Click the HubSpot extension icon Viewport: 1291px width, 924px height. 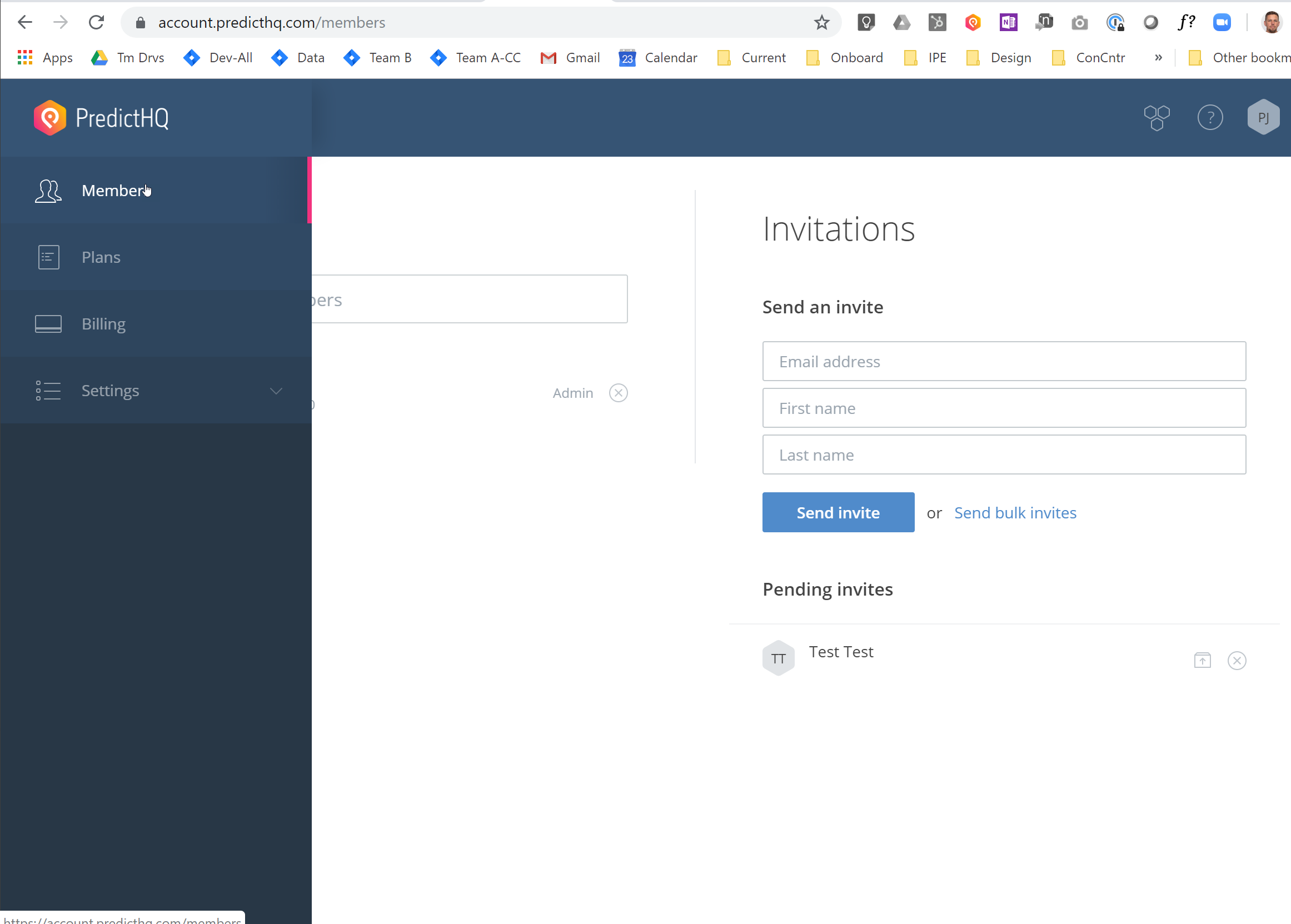click(937, 23)
